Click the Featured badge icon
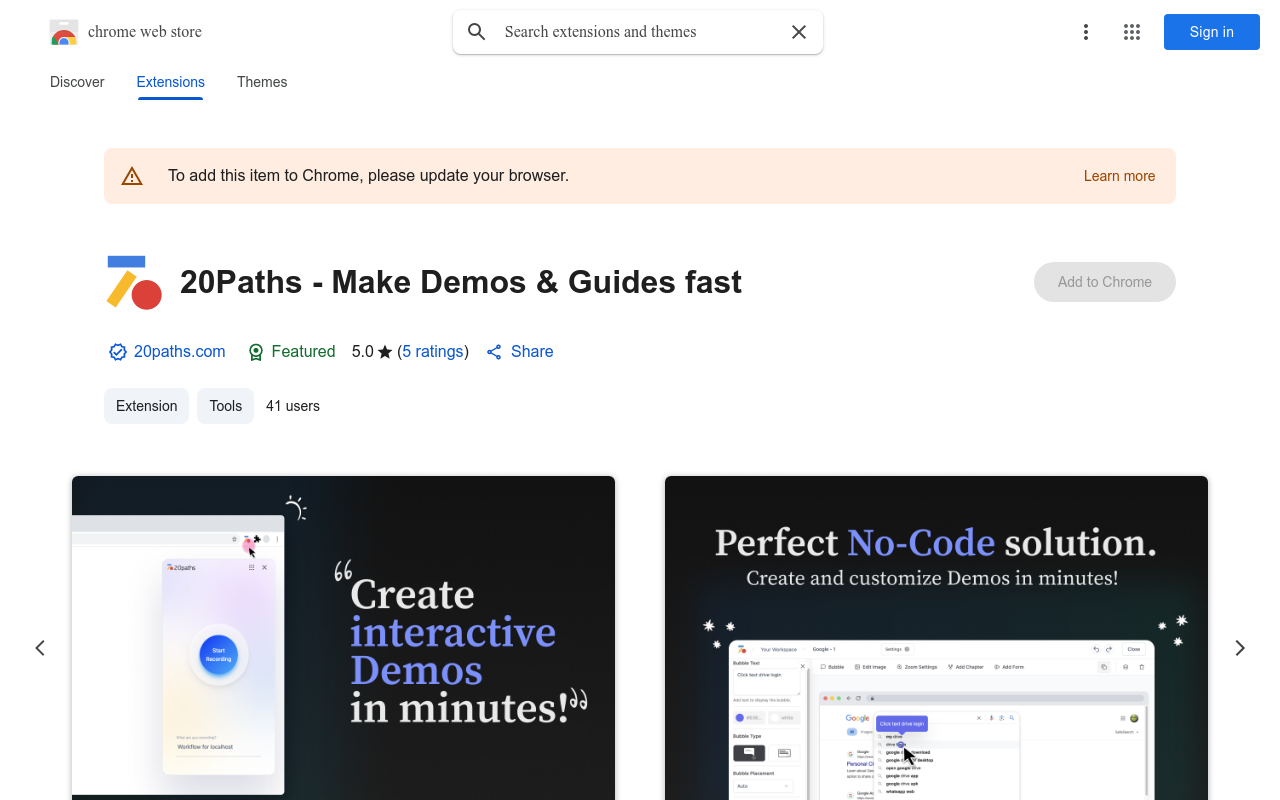Viewport: 1280px width, 800px height. click(x=256, y=352)
